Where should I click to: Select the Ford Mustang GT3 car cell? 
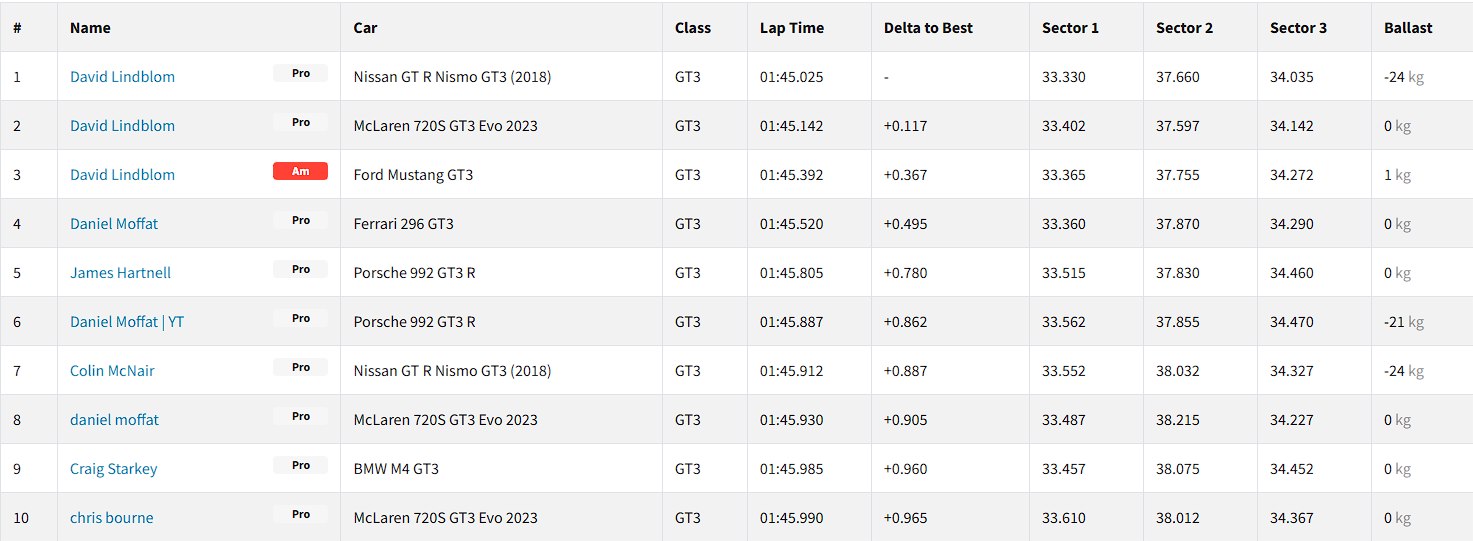coord(413,175)
